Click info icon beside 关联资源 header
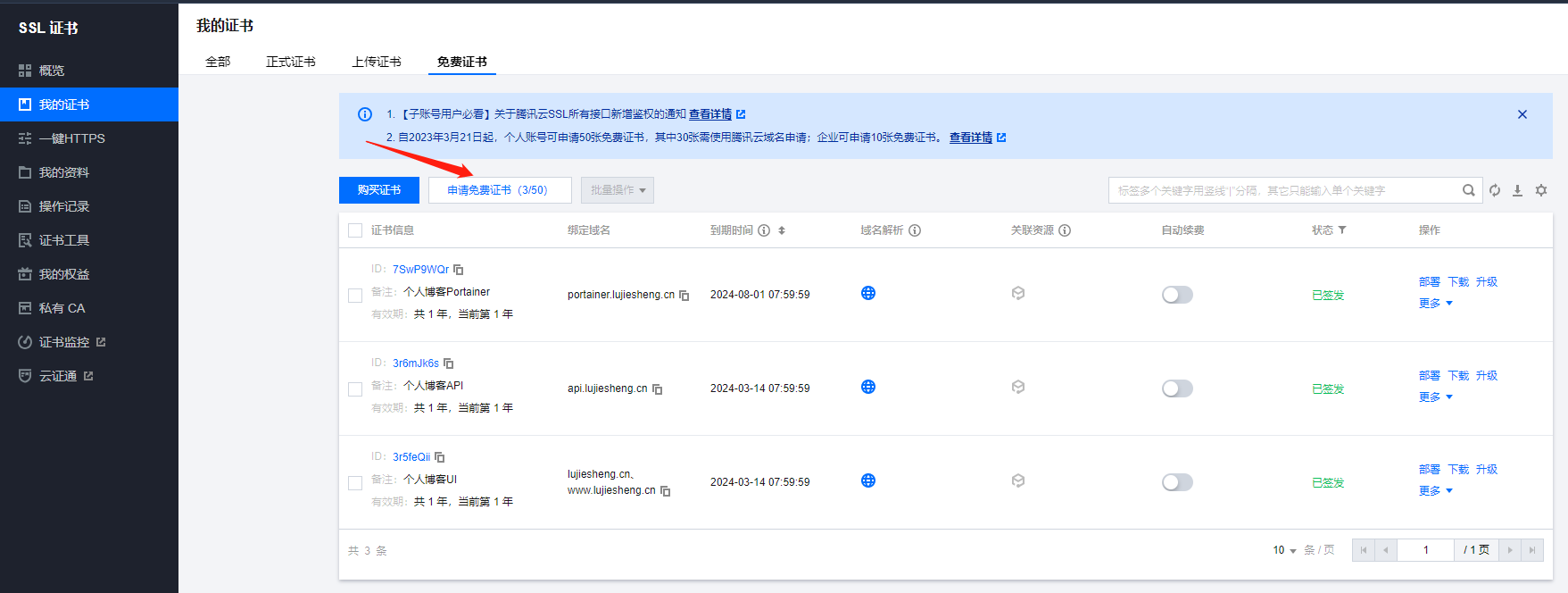The image size is (1568, 593). point(1065,230)
